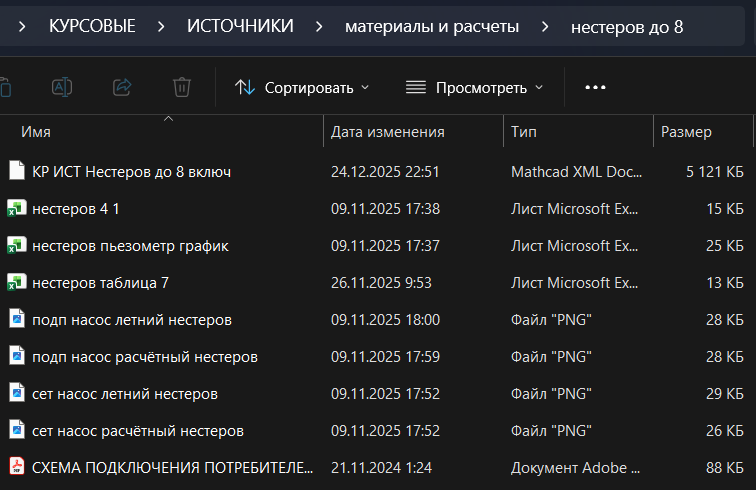
Task: Click the Rename icon in the toolbar
Action: click(62, 87)
